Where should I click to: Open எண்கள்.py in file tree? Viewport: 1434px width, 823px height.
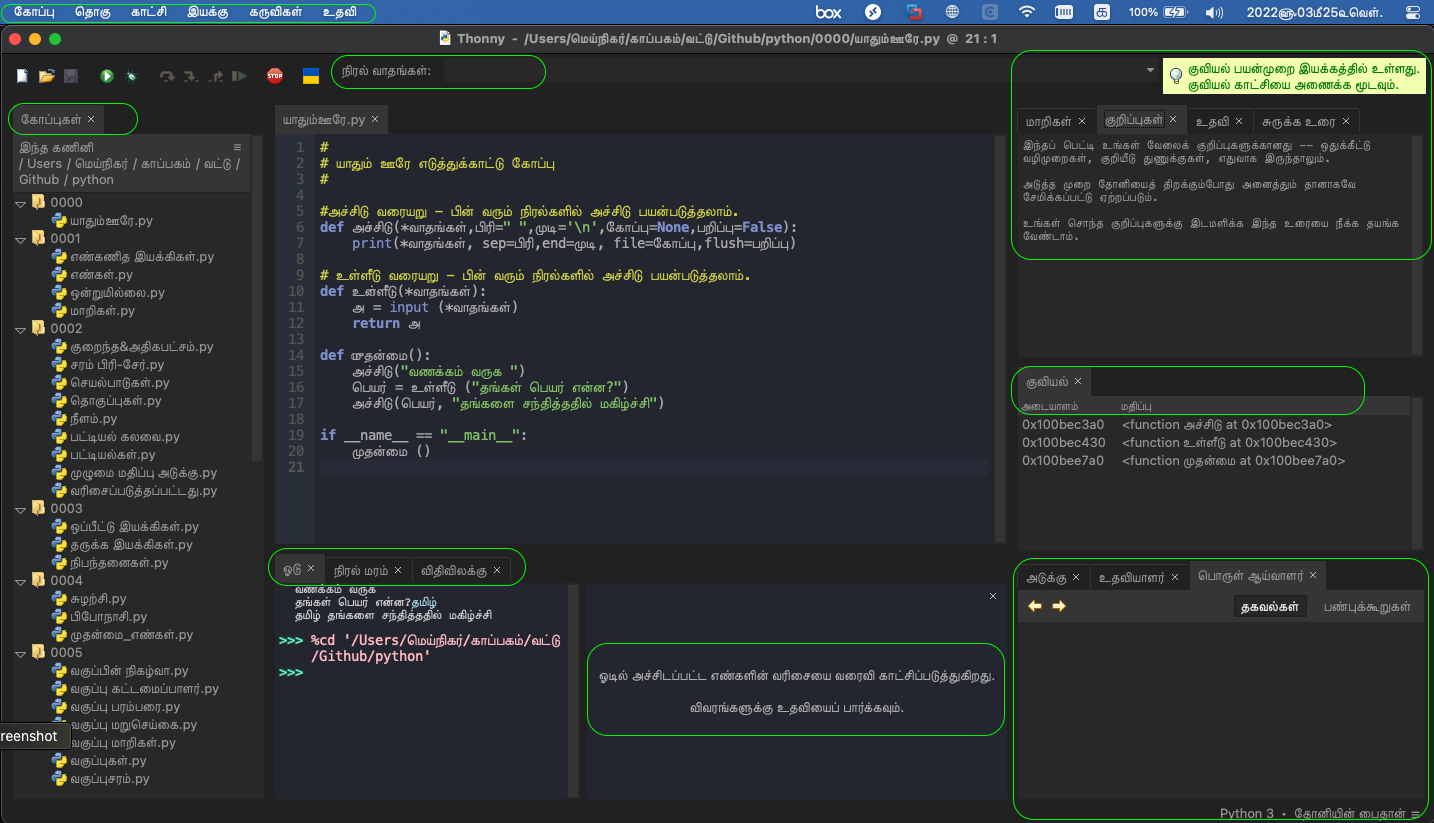click(101, 275)
